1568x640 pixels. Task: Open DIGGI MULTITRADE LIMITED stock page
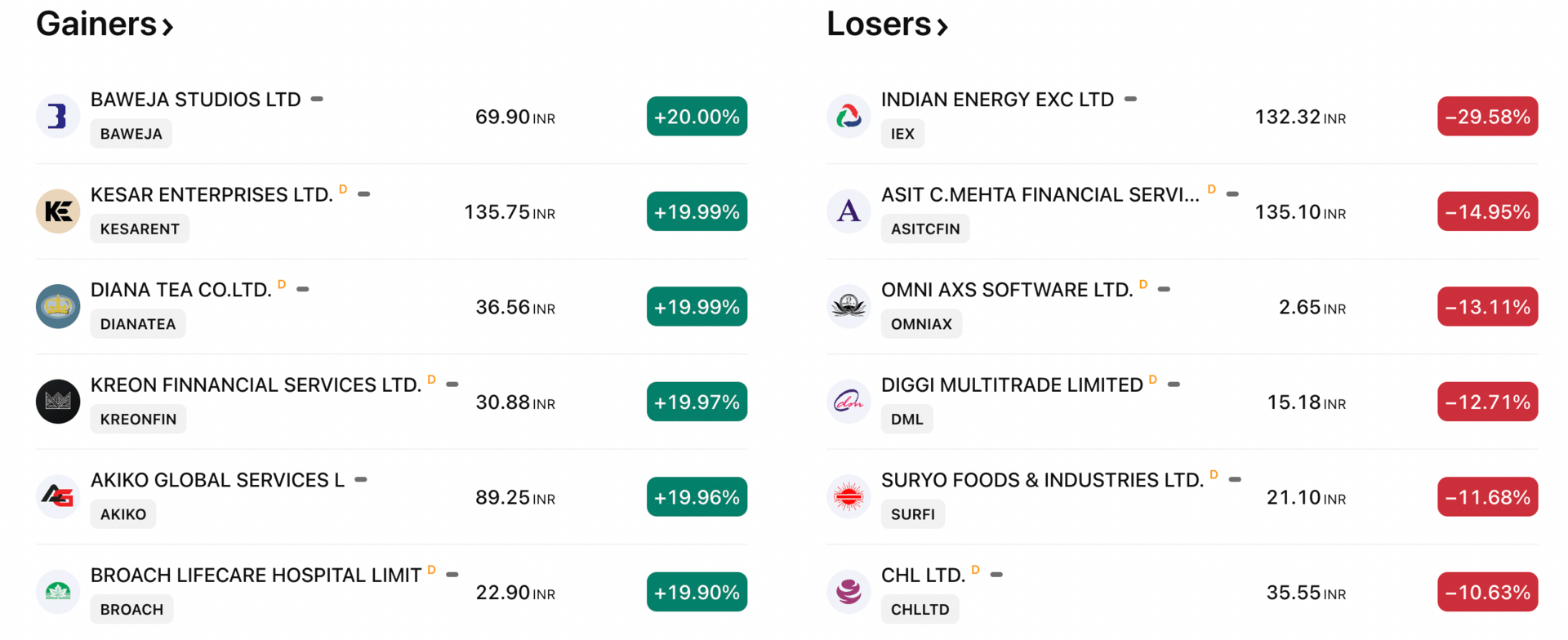(x=1011, y=385)
